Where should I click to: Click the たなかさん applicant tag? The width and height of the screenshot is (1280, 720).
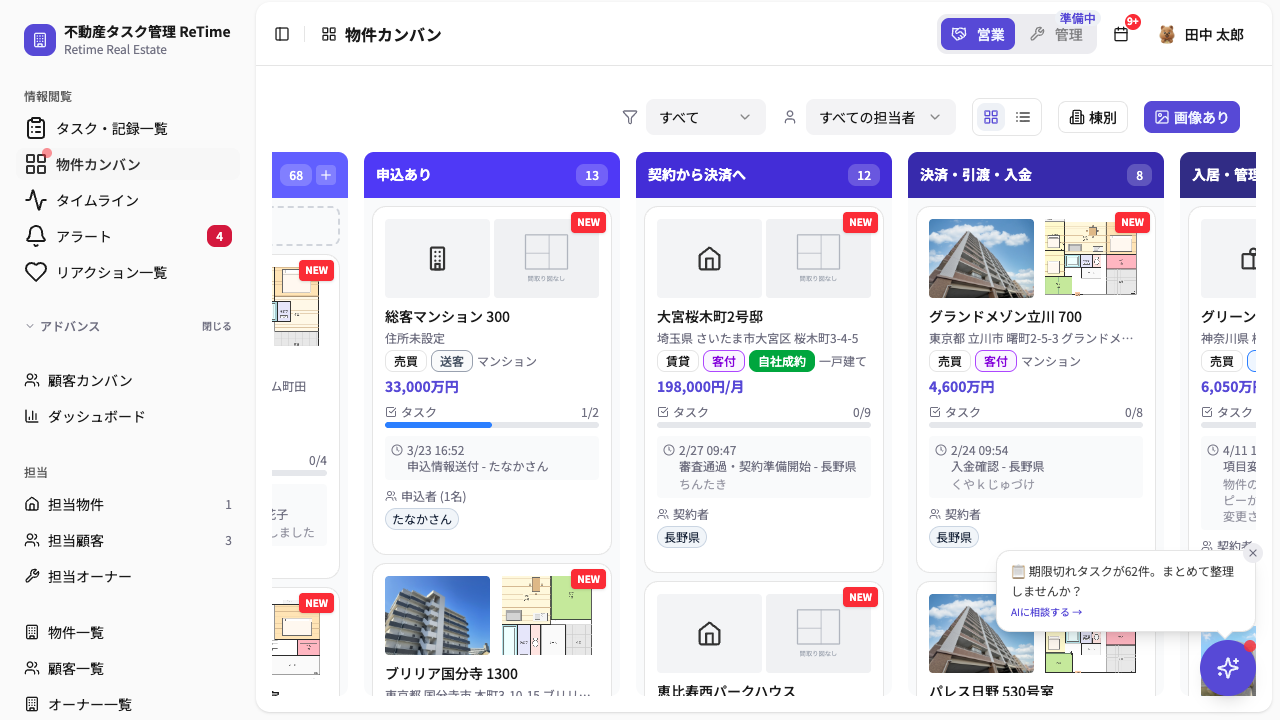(422, 519)
